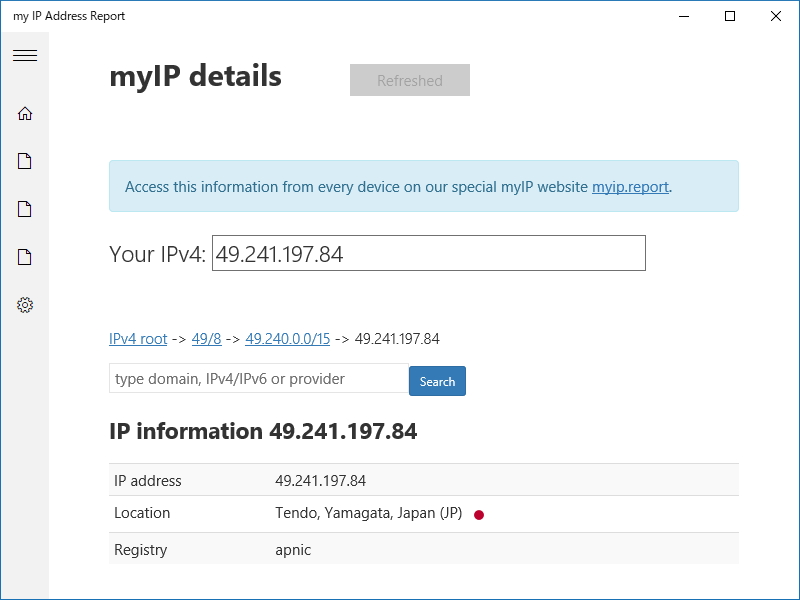This screenshot has height=600, width=800.
Task: Open the myip.report website link
Action: 630,187
